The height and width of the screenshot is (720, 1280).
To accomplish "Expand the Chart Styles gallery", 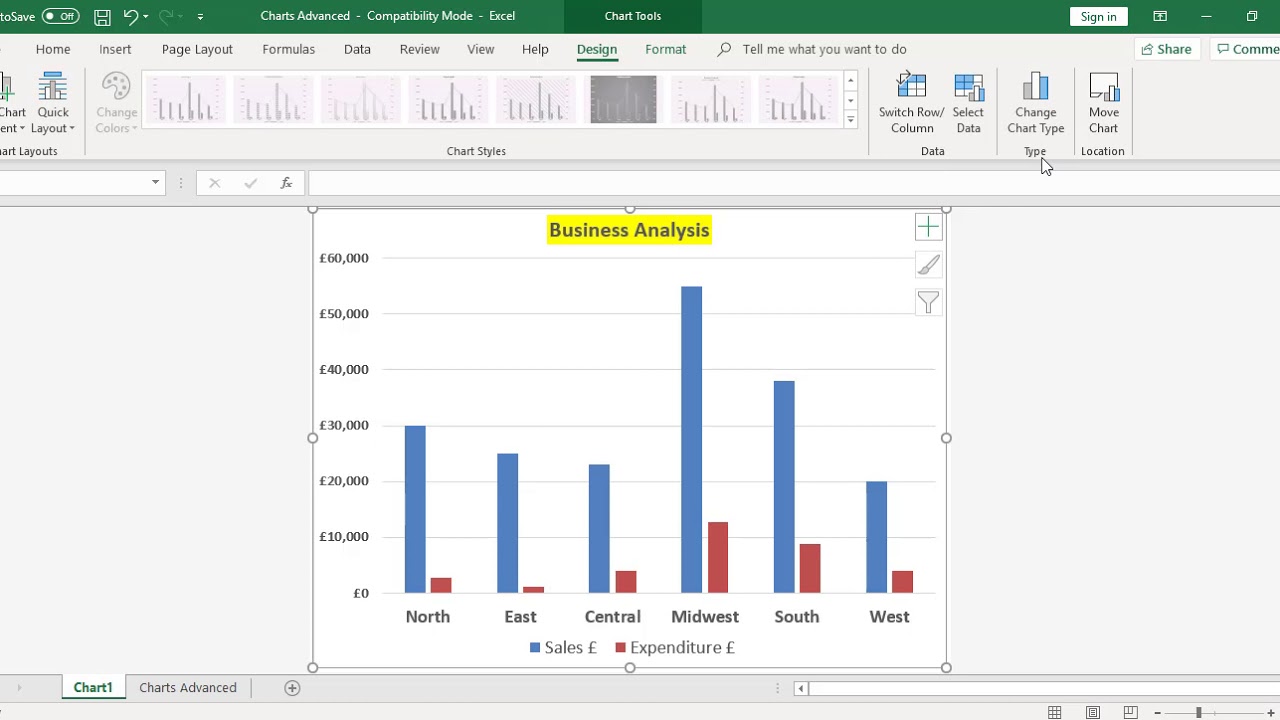I will click(x=850, y=120).
